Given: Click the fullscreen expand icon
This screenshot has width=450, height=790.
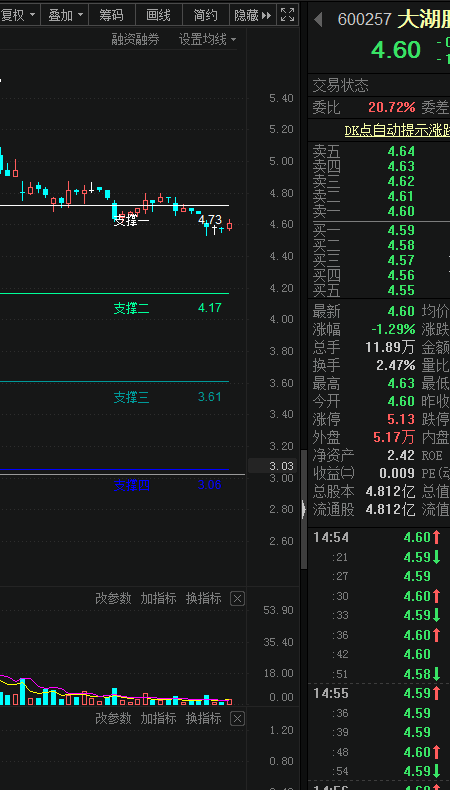Looking at the screenshot, I should click(x=287, y=15).
